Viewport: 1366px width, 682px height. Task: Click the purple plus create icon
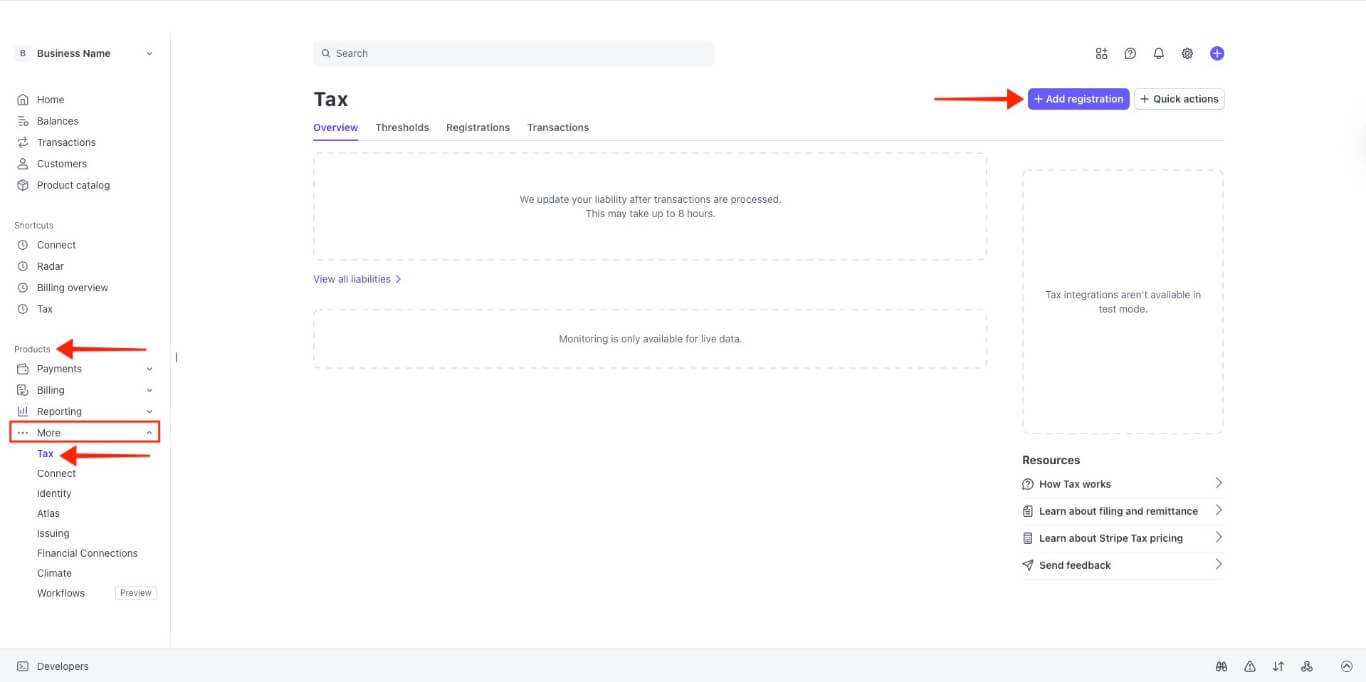[x=1216, y=54]
